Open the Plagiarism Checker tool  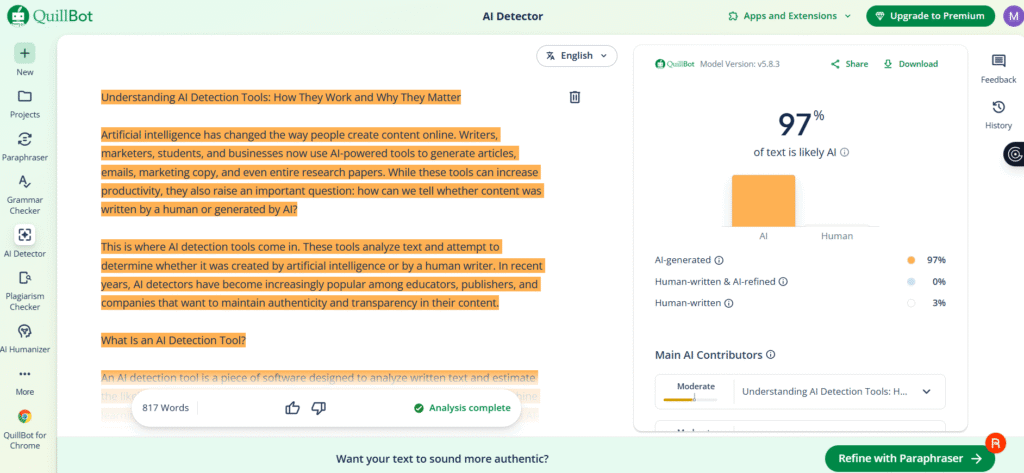click(25, 289)
